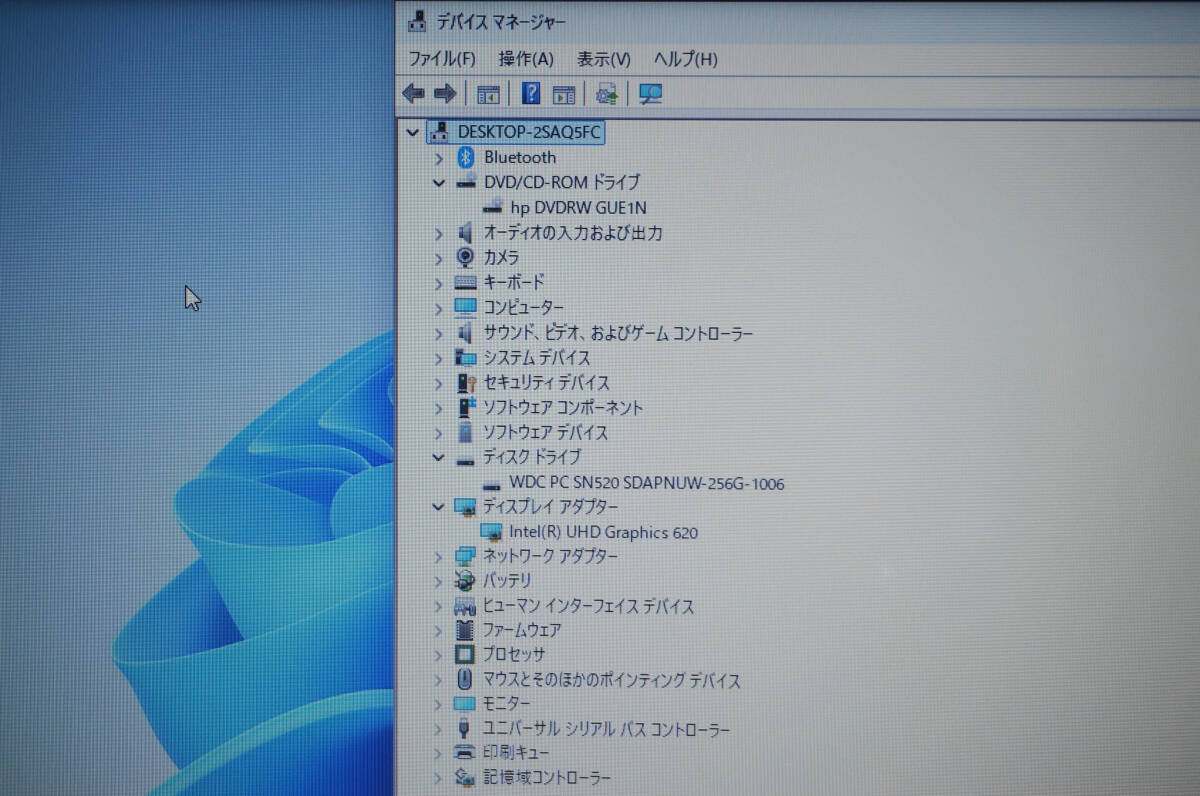Click the Bluetooth category icon
The width and height of the screenshot is (1200, 796).
(x=465, y=157)
